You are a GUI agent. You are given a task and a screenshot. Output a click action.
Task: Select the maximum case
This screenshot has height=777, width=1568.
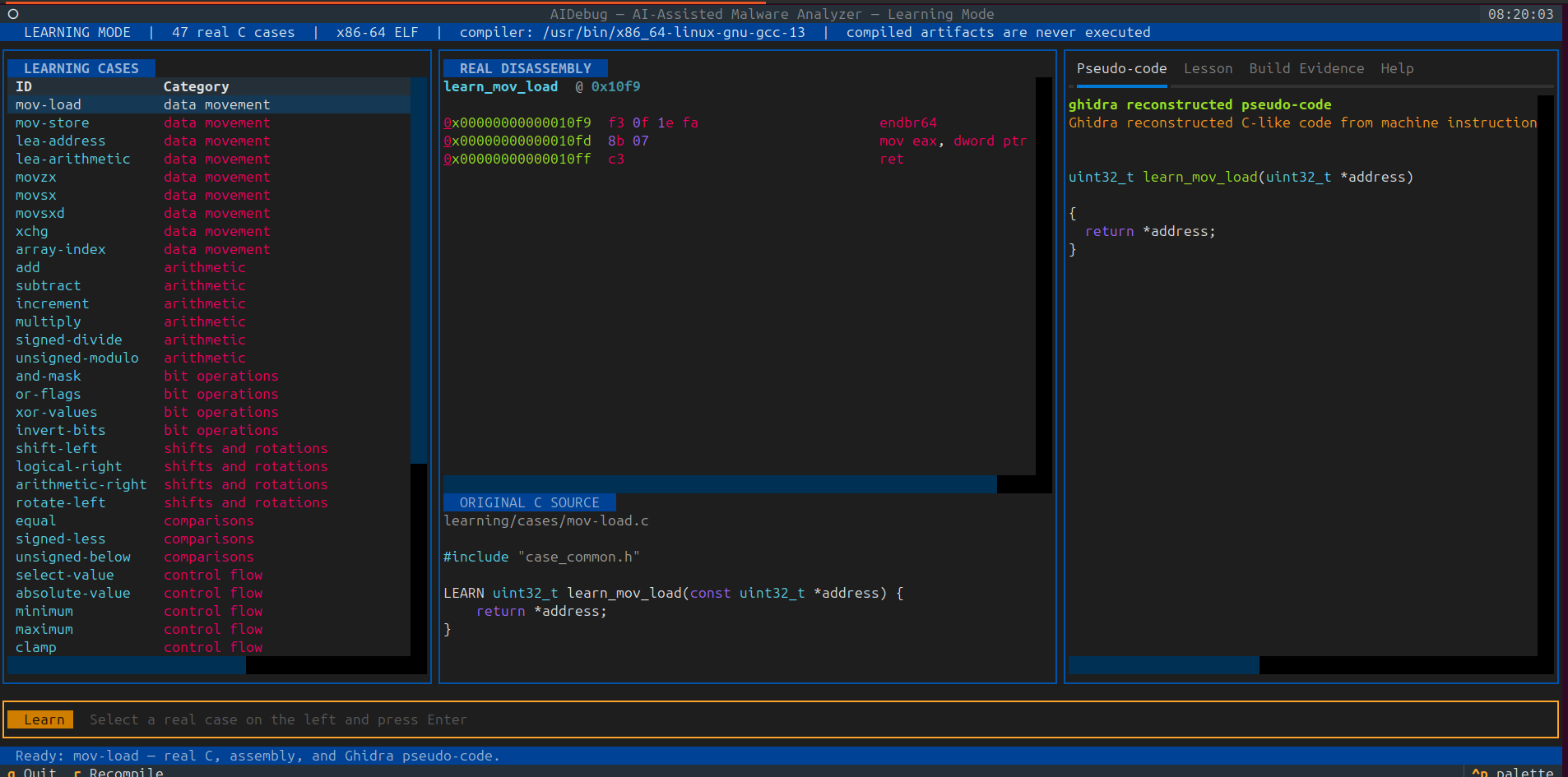(x=209, y=629)
